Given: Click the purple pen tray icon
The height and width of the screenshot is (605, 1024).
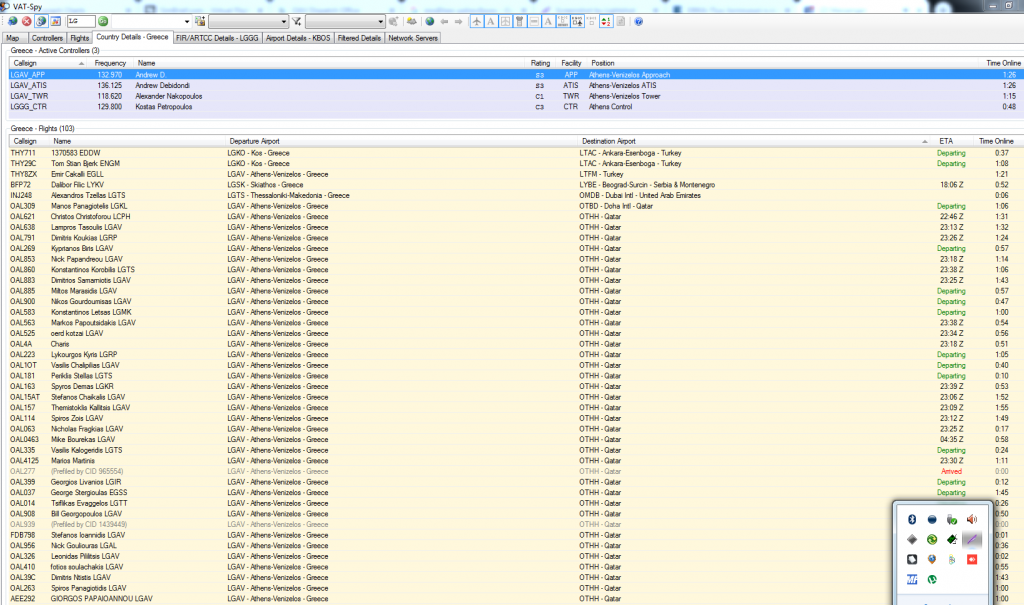Looking at the screenshot, I should click(972, 540).
